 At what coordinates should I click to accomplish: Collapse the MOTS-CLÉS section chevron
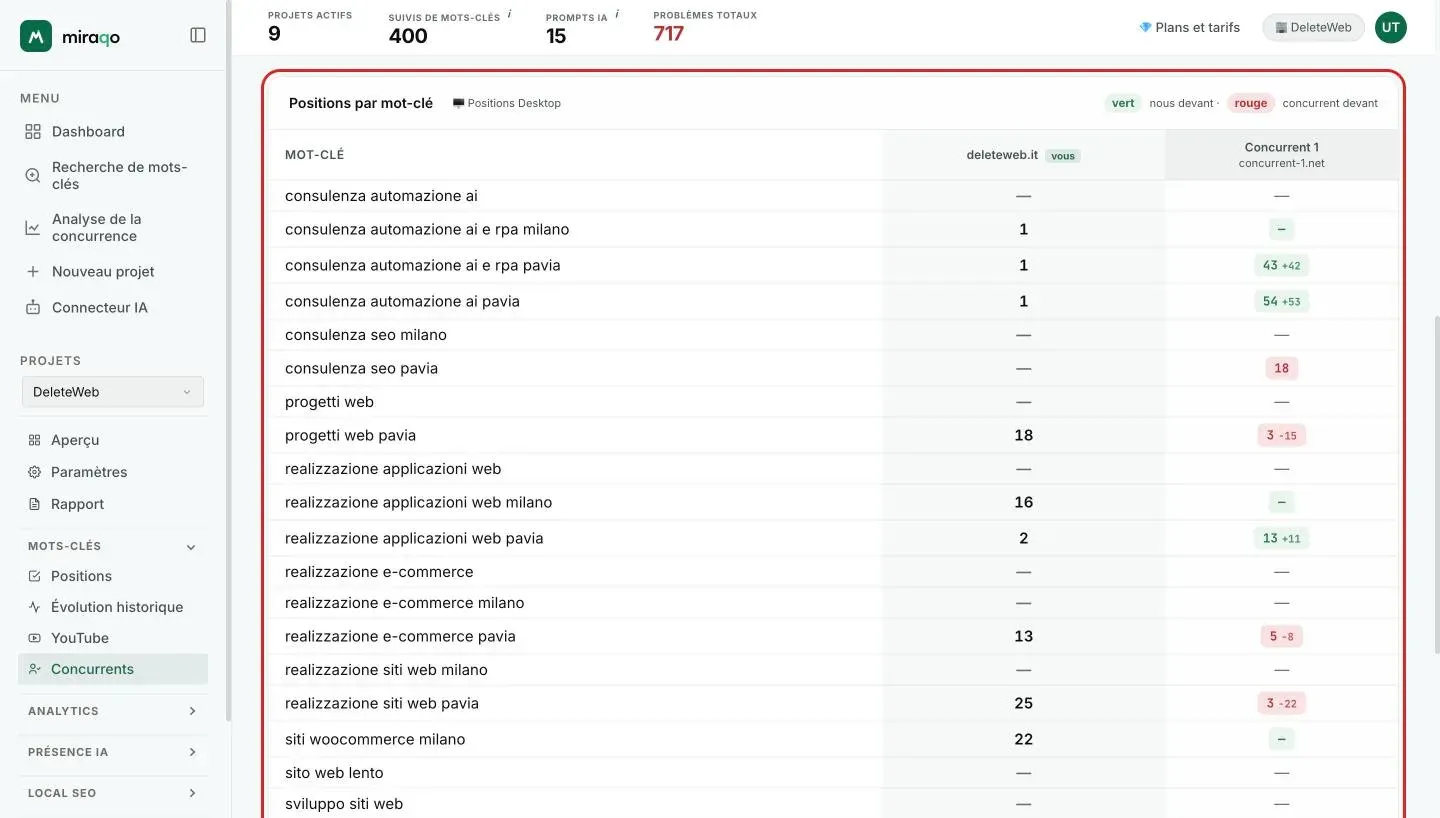point(191,547)
